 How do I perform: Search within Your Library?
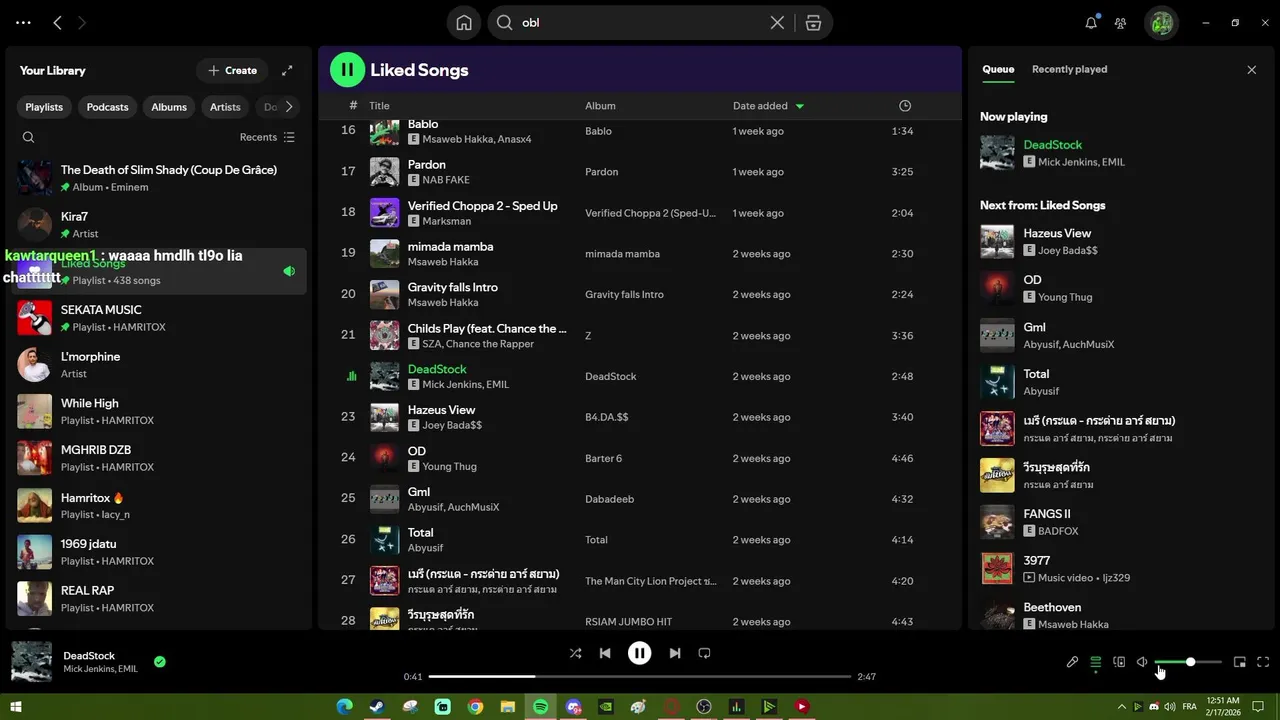coord(28,137)
